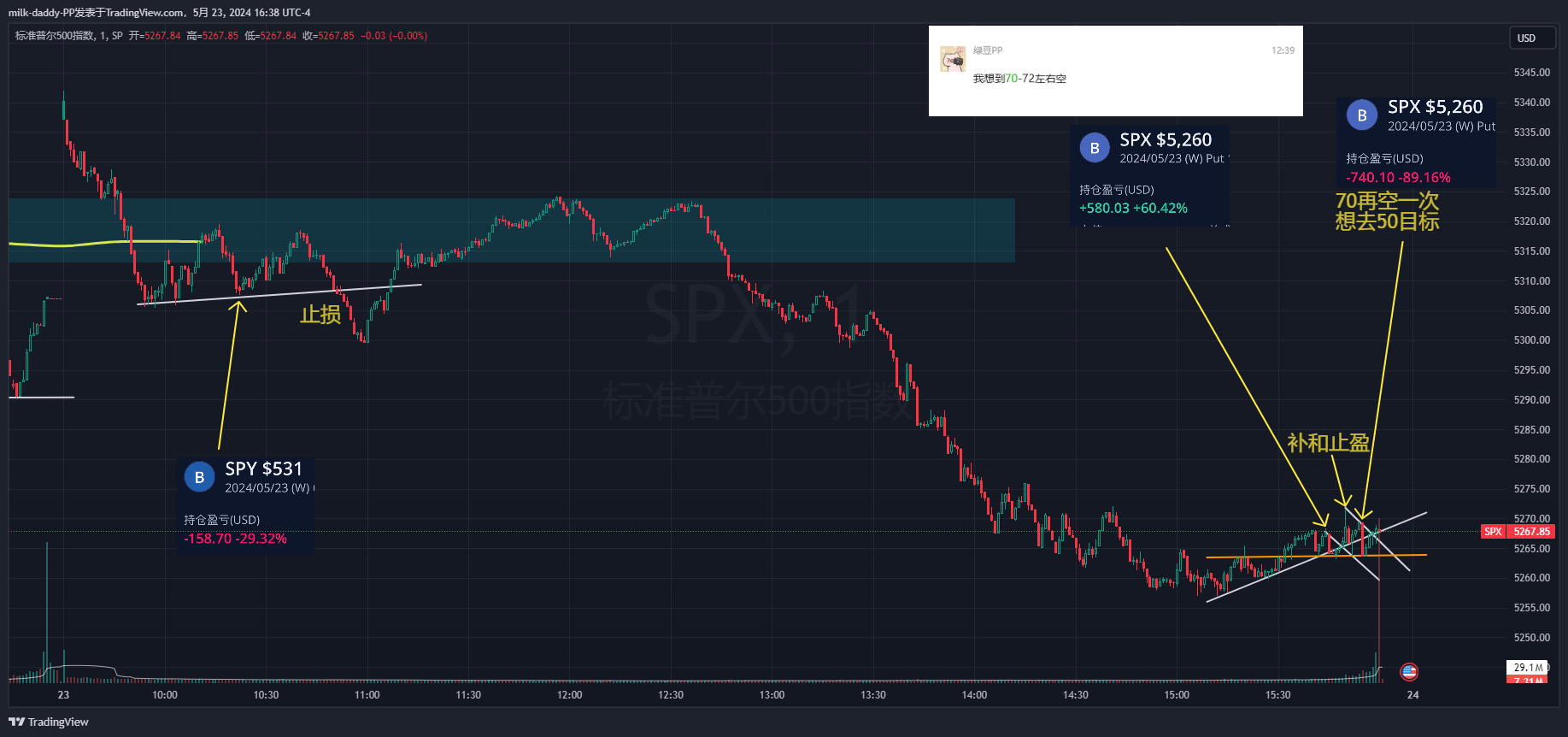Click the 5300.00 level on price scale
The width and height of the screenshot is (1568, 737).
[1531, 340]
